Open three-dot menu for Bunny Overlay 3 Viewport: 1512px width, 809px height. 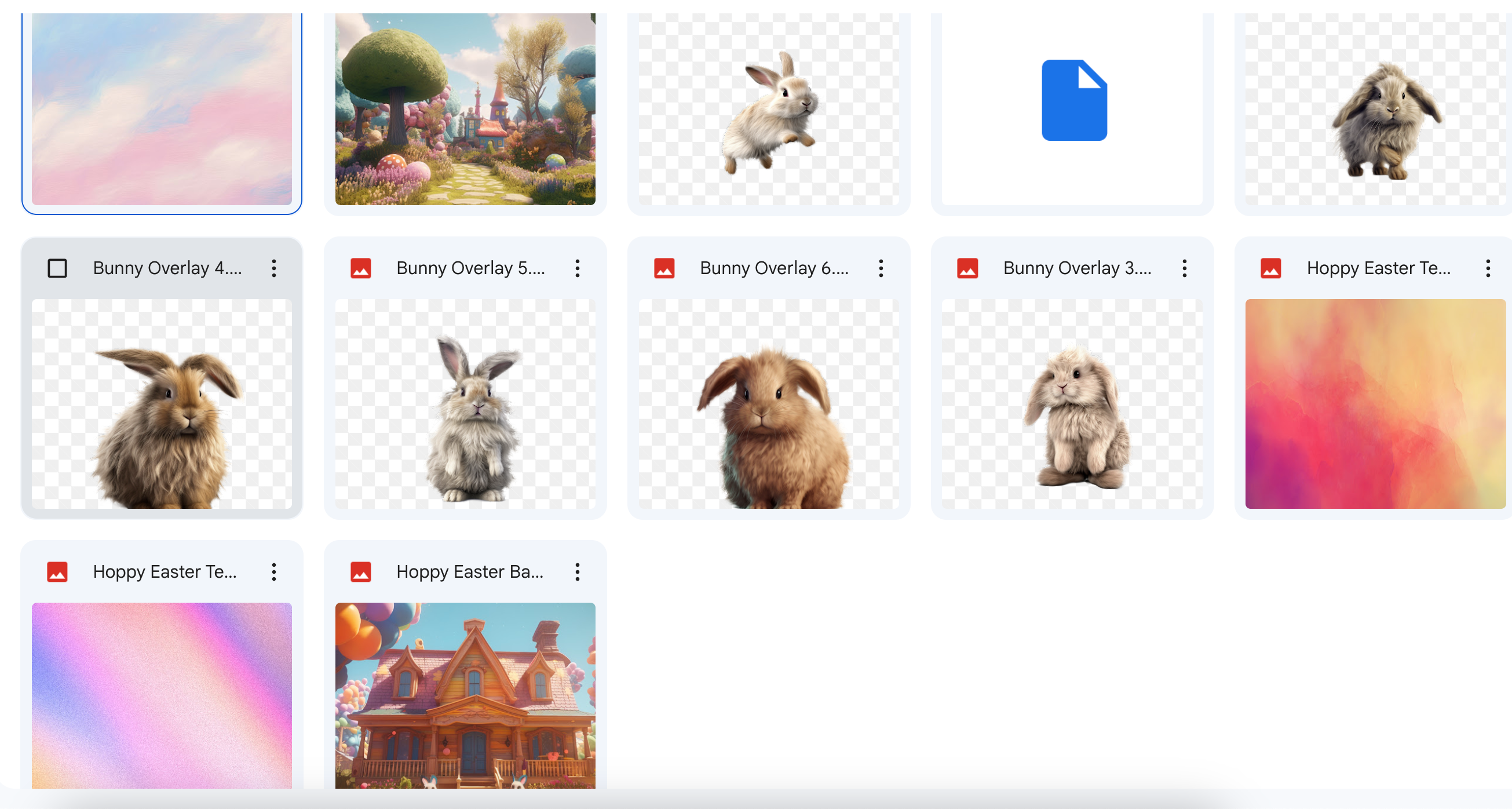(x=1184, y=268)
